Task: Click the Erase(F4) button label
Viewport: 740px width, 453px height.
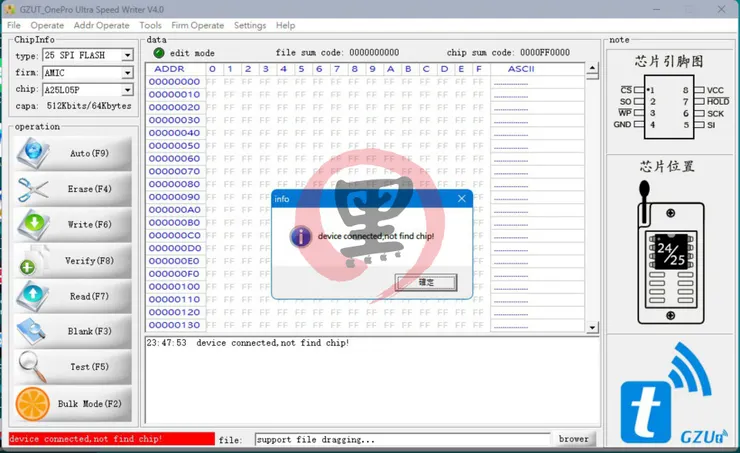Action: (x=90, y=189)
